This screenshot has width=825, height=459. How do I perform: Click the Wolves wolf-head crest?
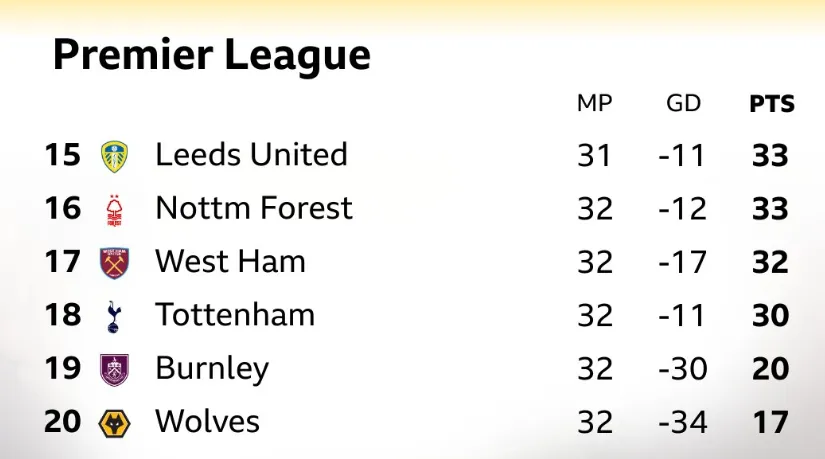pos(115,422)
